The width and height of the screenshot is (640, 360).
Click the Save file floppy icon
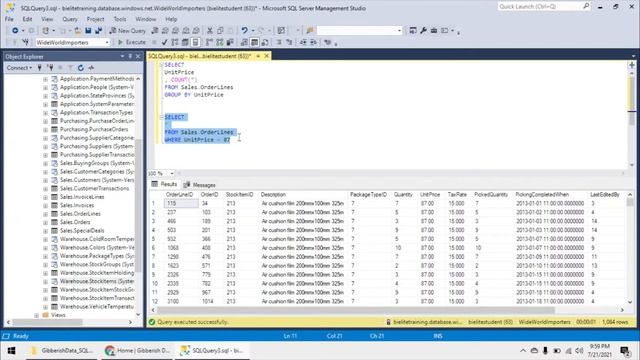[x=88, y=31]
